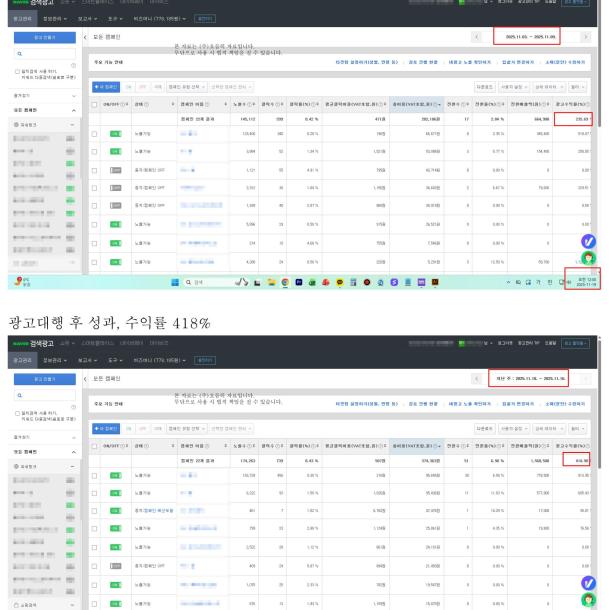Viewport: 610px width, 610px height.
Task: Open the date range picker 2025.11.03 – 2025.11.09
Action: (x=532, y=36)
